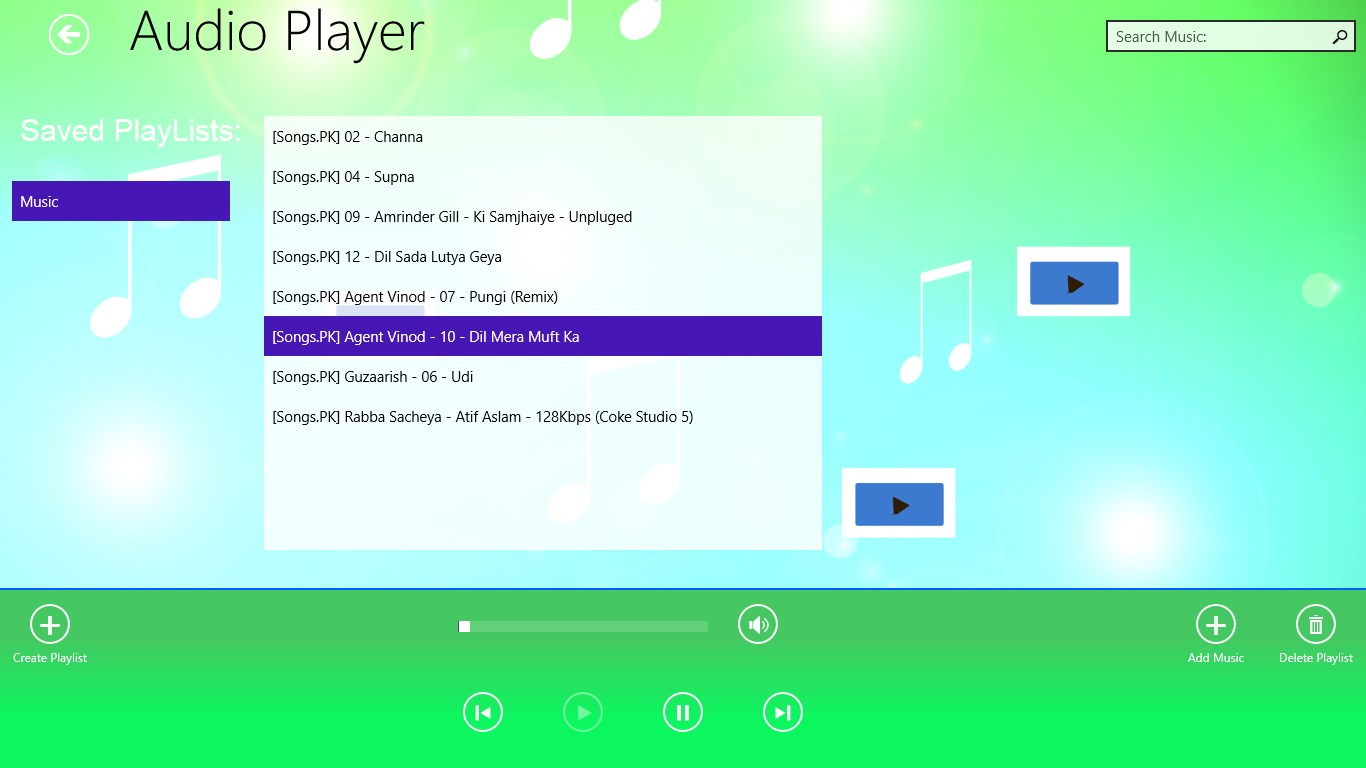Click the Add Music plus icon

pyautogui.click(x=1215, y=623)
